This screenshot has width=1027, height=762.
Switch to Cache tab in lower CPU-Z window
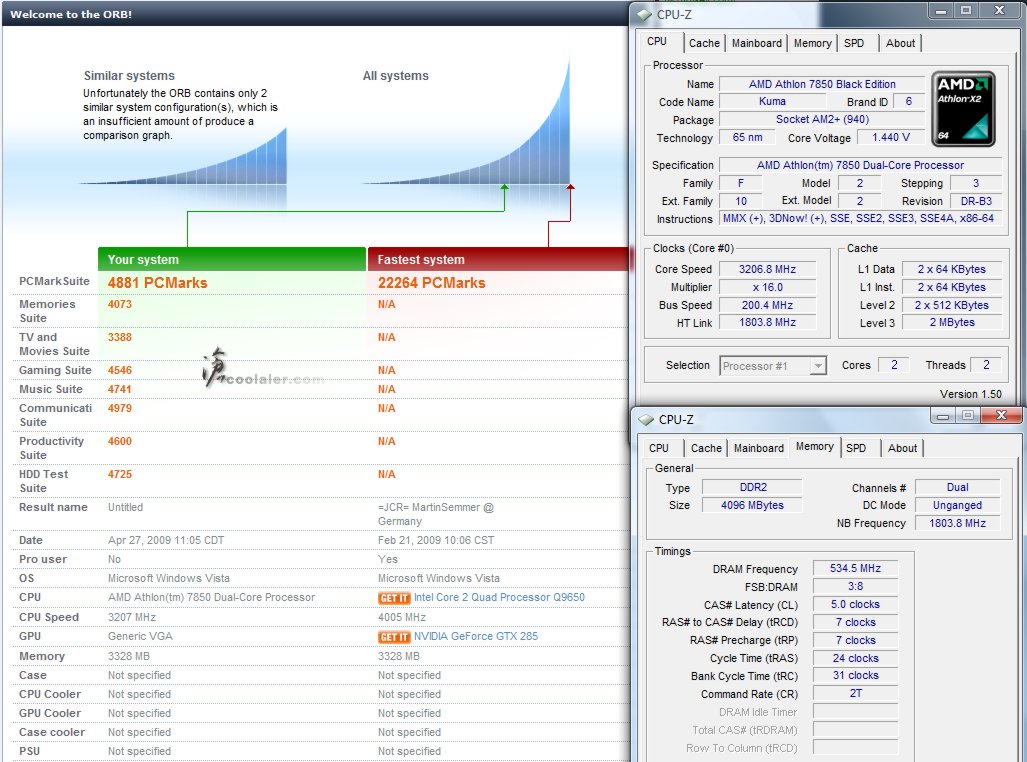[706, 448]
